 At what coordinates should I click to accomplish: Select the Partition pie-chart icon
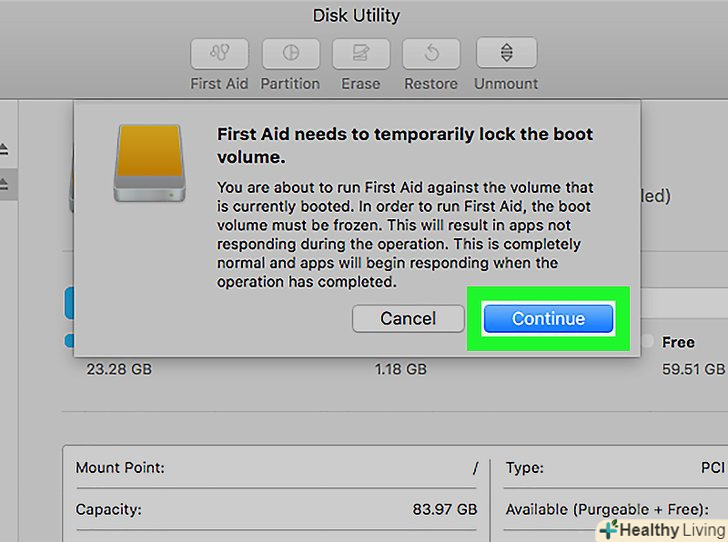(290, 53)
